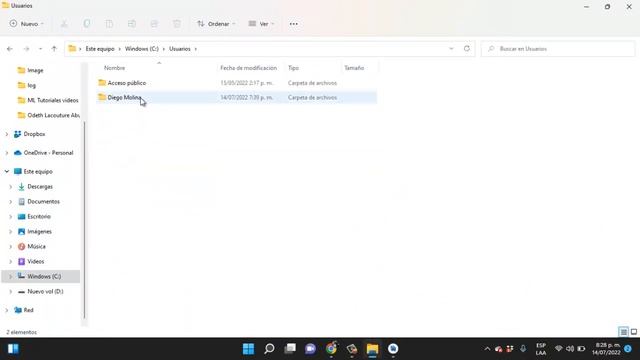Select OneDrive - Personal in sidebar
The image size is (640, 360).
[48, 153]
